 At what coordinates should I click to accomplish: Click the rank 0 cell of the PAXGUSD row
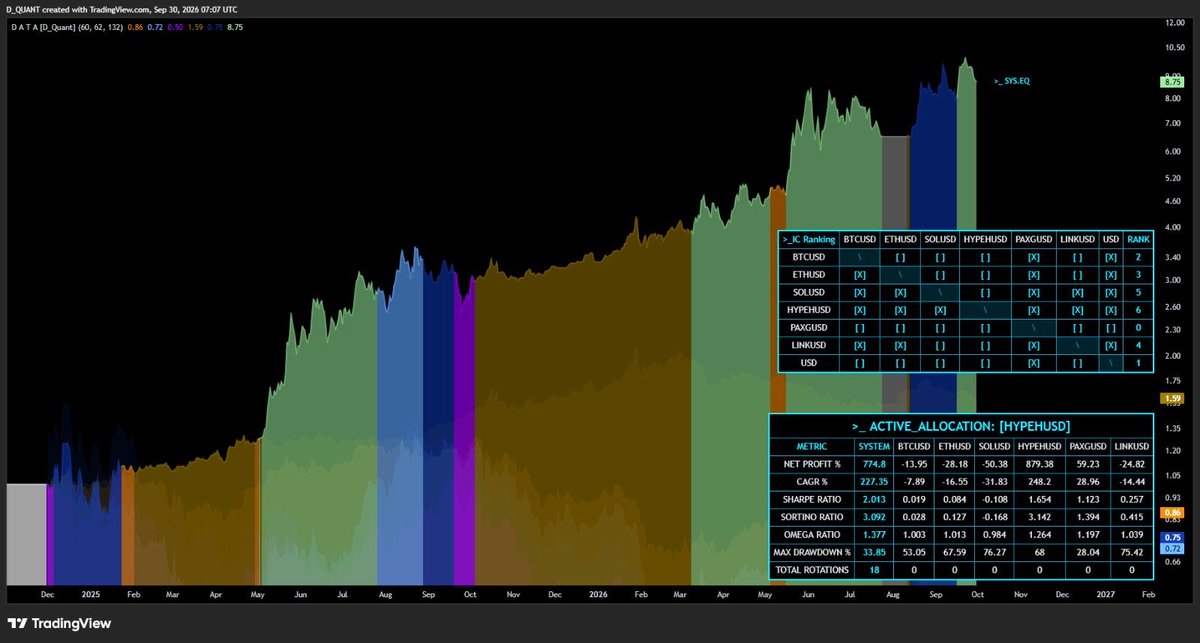pyautogui.click(x=1138, y=327)
